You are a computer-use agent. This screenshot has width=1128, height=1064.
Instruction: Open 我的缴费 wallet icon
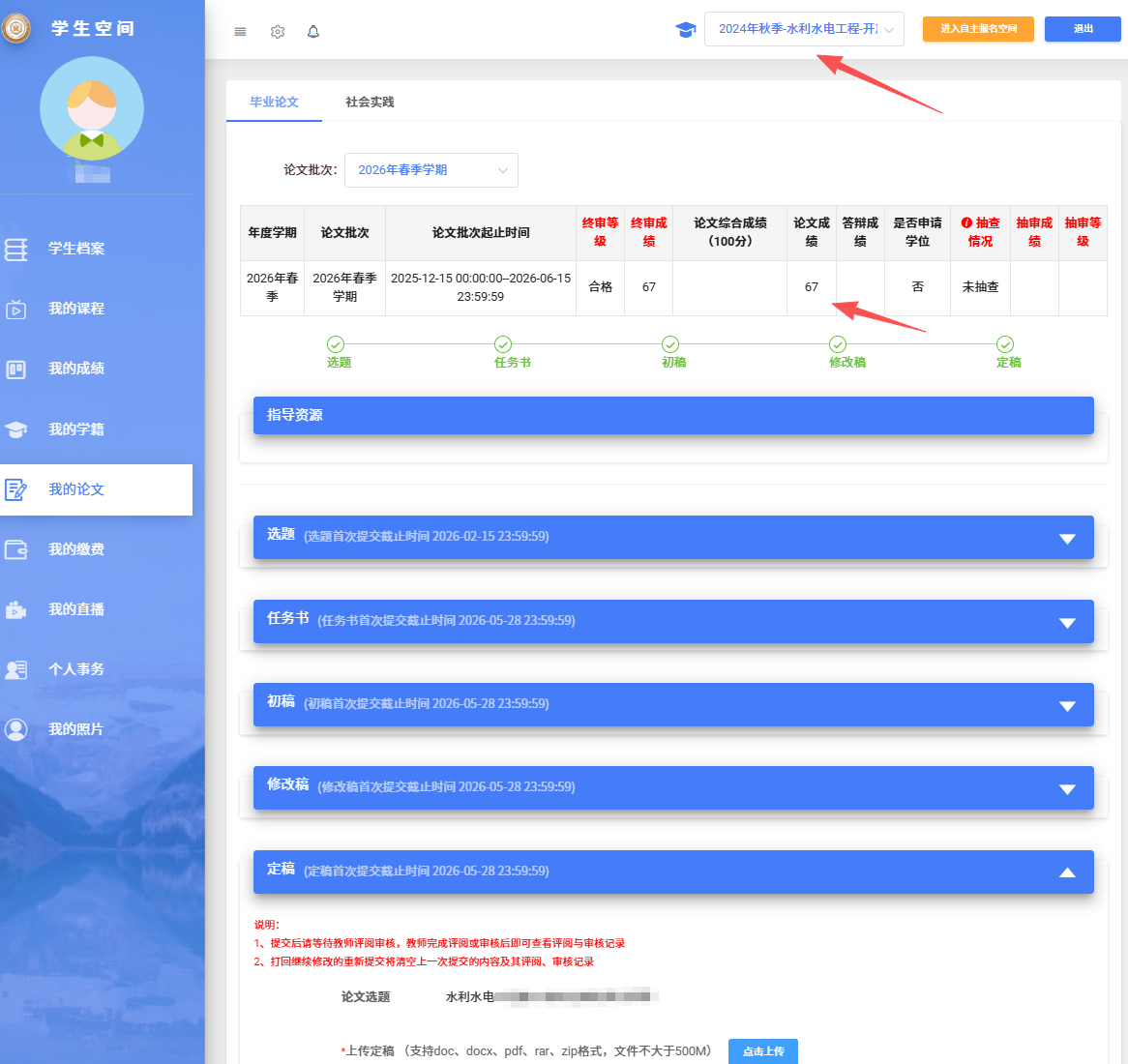[15, 549]
